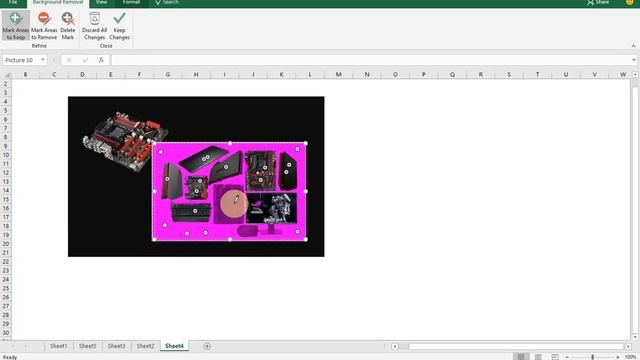This screenshot has height=360, width=640.
Task: Click the Select All corner
Action: 7,74
